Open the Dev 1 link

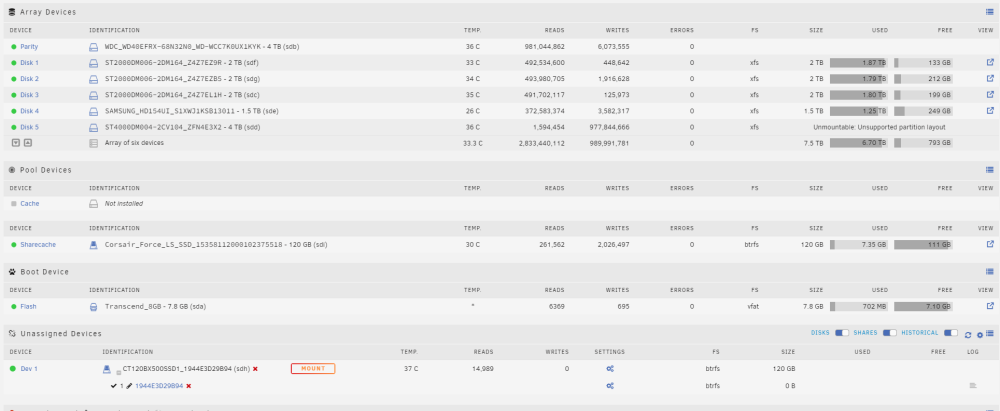pos(29,369)
